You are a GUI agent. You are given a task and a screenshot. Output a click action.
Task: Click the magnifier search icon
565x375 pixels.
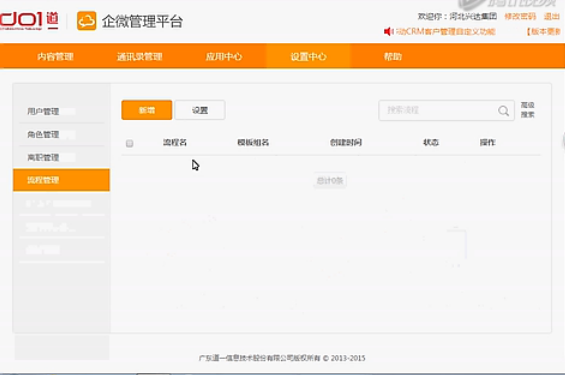click(x=503, y=111)
